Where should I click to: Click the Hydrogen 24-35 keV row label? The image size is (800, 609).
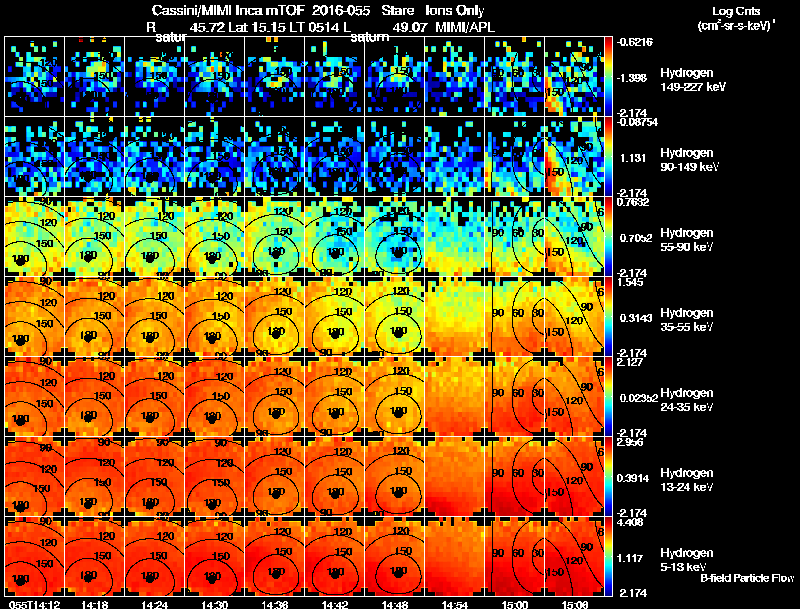pos(686,400)
